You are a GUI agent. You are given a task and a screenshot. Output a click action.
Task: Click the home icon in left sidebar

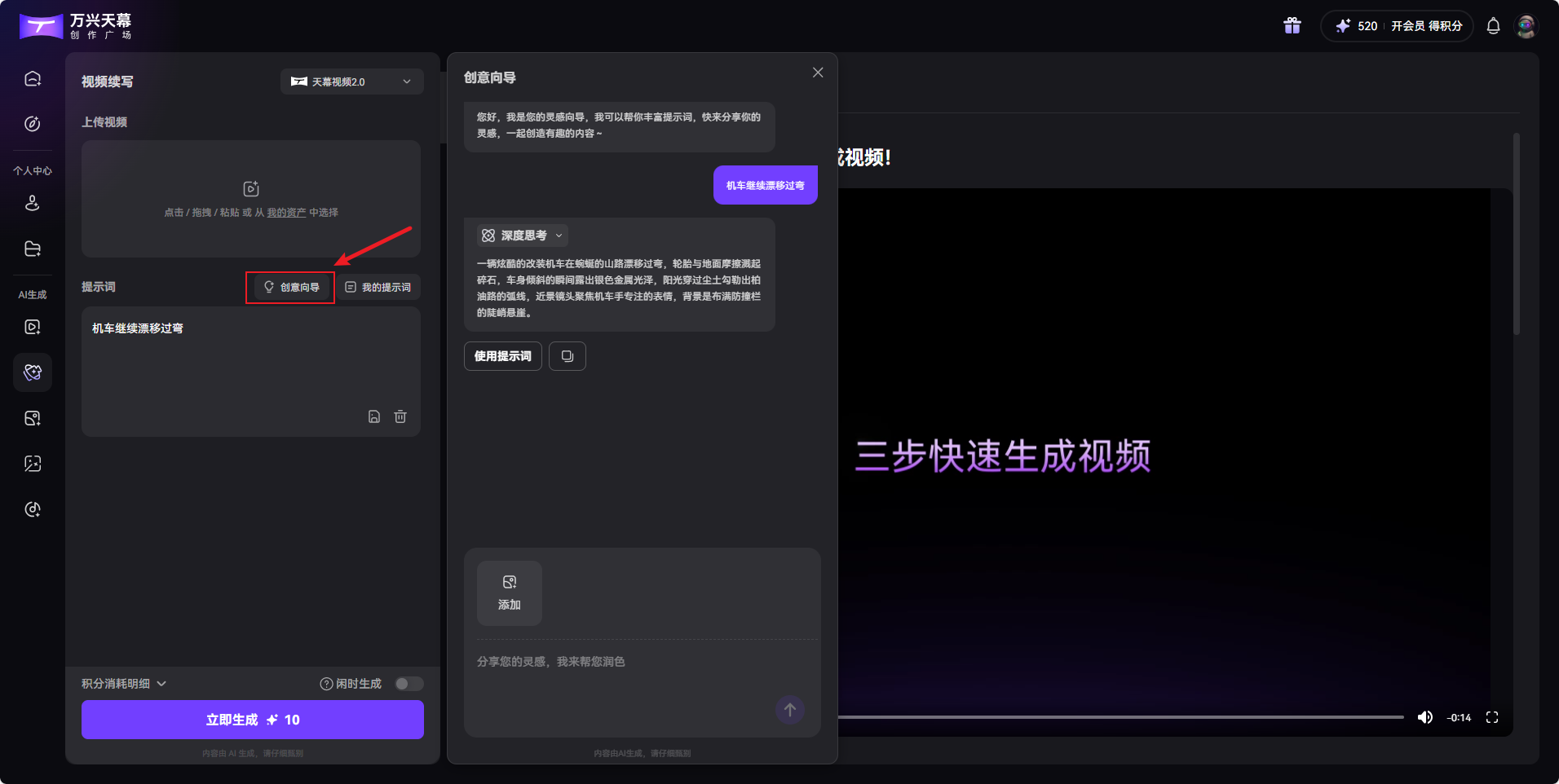(33, 79)
